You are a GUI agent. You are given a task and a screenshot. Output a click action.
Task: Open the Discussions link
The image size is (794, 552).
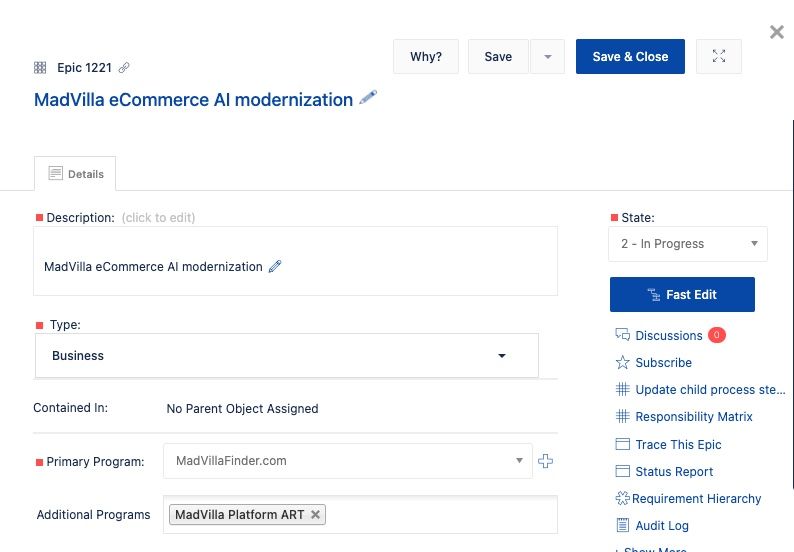pyautogui.click(x=668, y=335)
